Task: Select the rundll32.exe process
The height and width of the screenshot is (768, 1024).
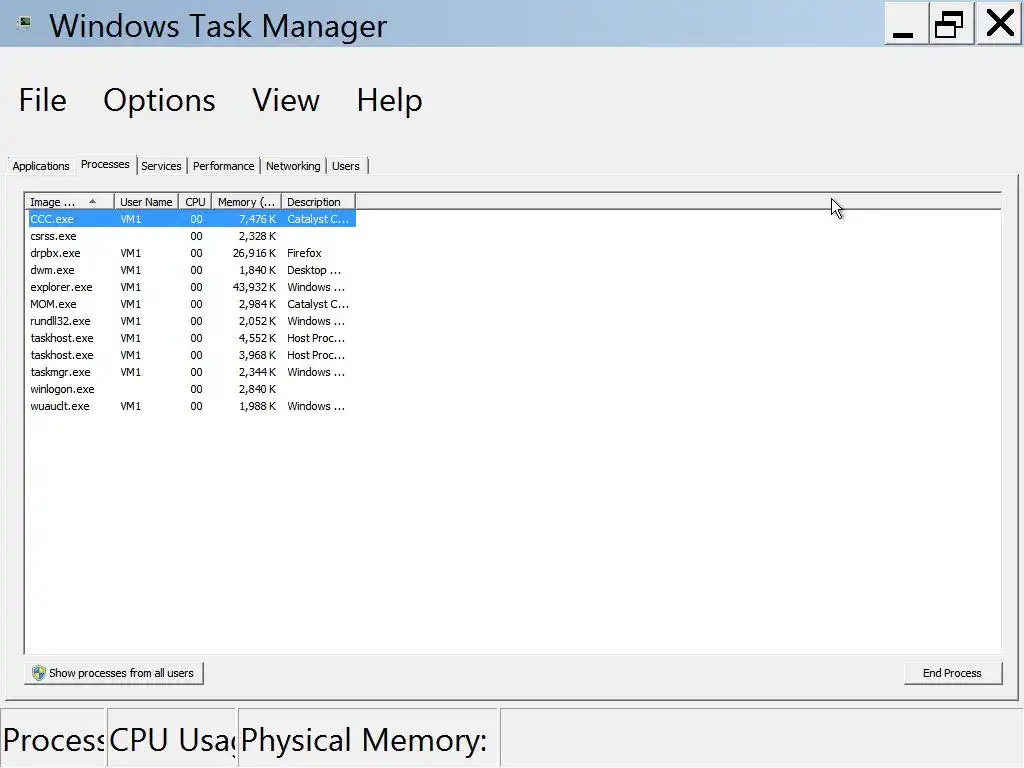Action: coord(192,321)
